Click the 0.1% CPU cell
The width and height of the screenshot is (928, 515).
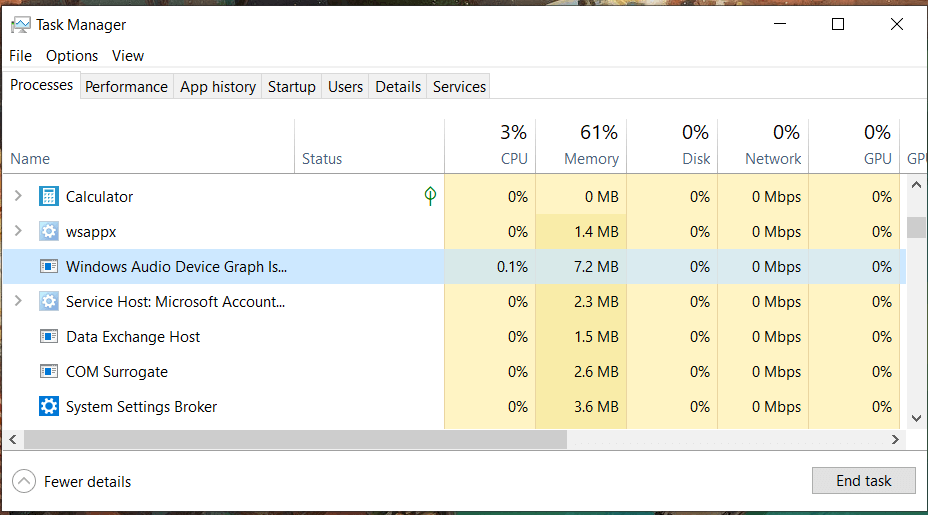point(490,266)
